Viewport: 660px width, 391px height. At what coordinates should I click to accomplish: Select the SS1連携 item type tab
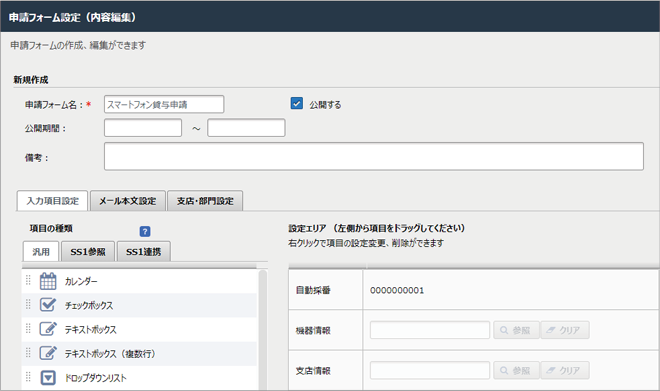pos(144,252)
